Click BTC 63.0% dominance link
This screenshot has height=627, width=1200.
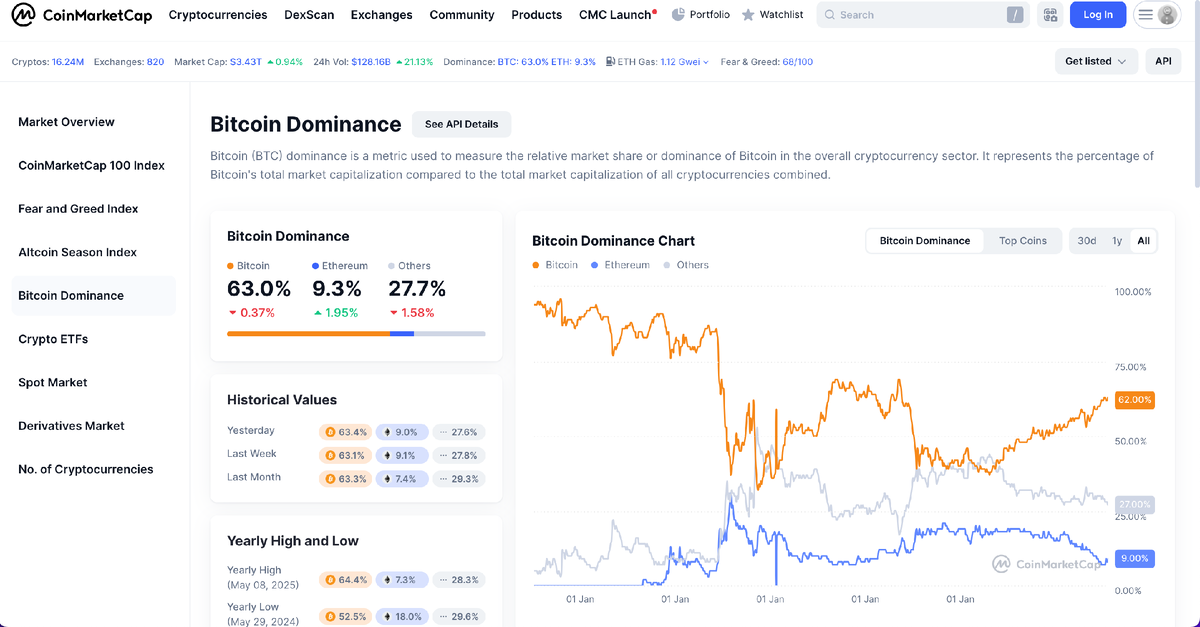(523, 62)
